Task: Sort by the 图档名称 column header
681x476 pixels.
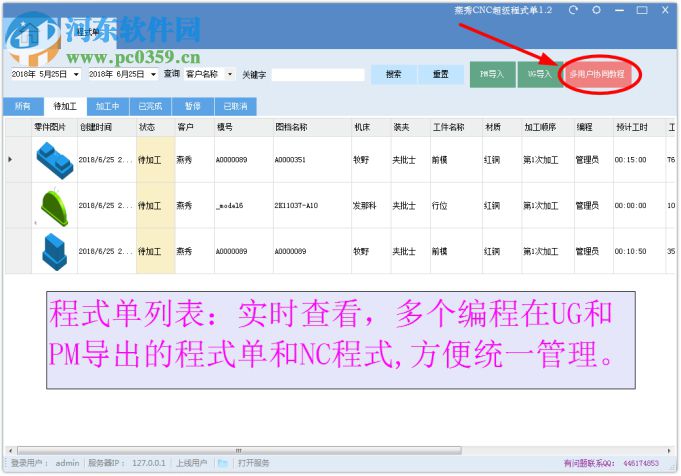Action: pos(312,127)
